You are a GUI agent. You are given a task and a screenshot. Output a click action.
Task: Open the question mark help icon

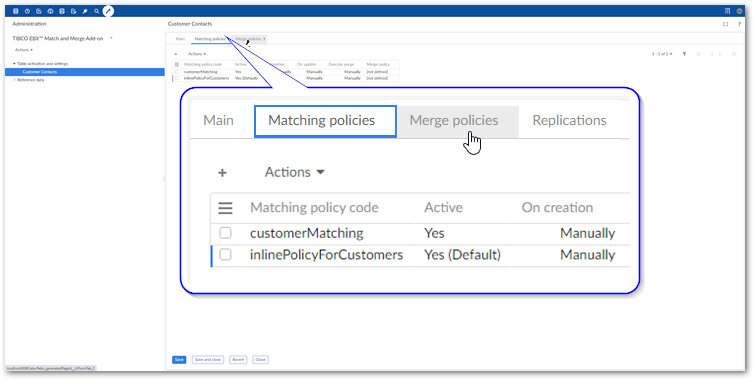[x=739, y=24]
